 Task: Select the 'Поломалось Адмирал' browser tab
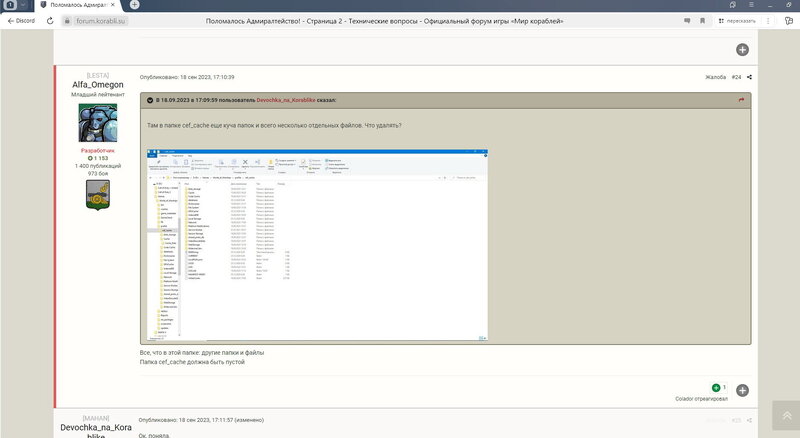pos(79,5)
